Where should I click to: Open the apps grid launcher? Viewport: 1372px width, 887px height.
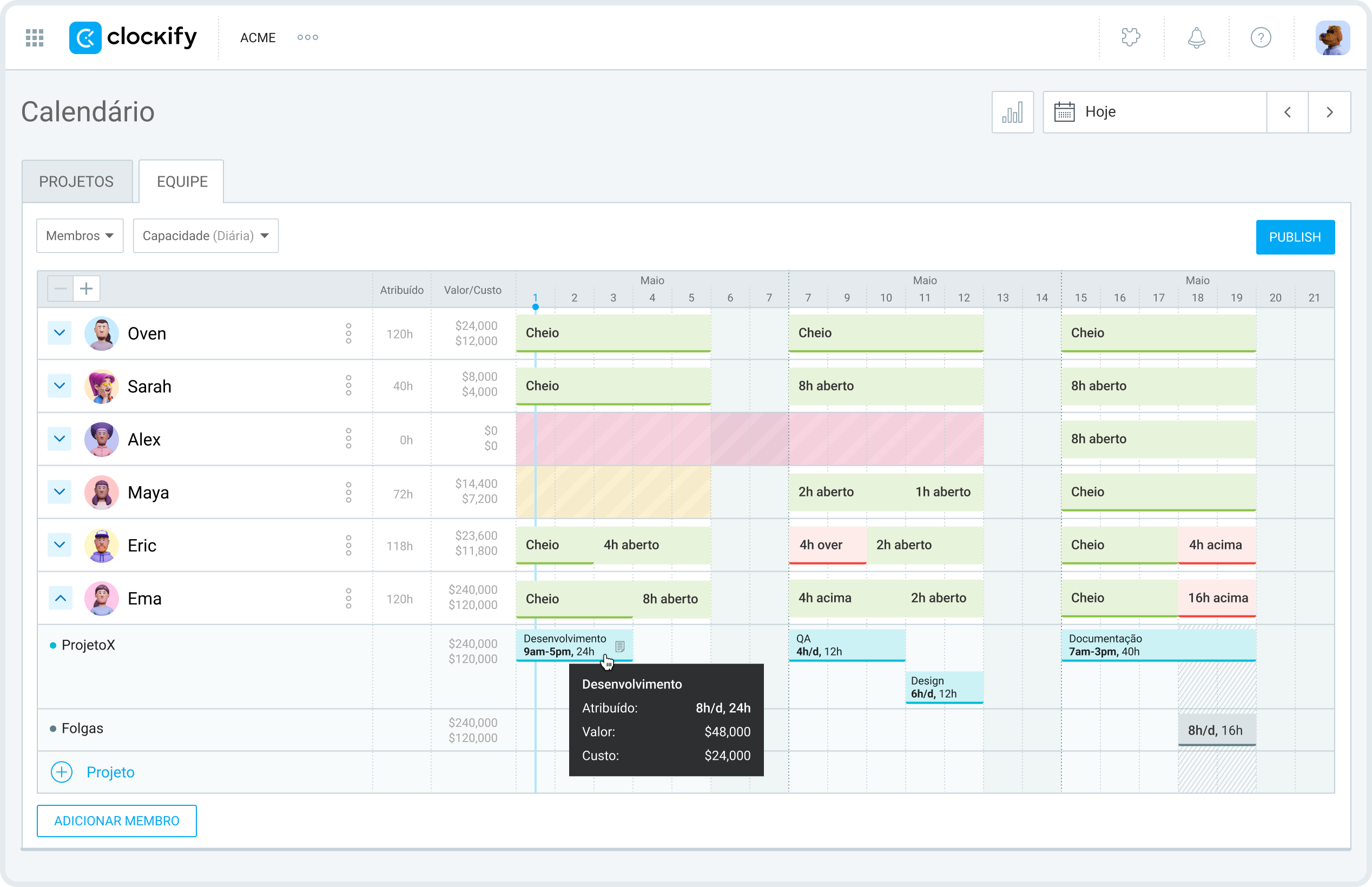(x=34, y=37)
